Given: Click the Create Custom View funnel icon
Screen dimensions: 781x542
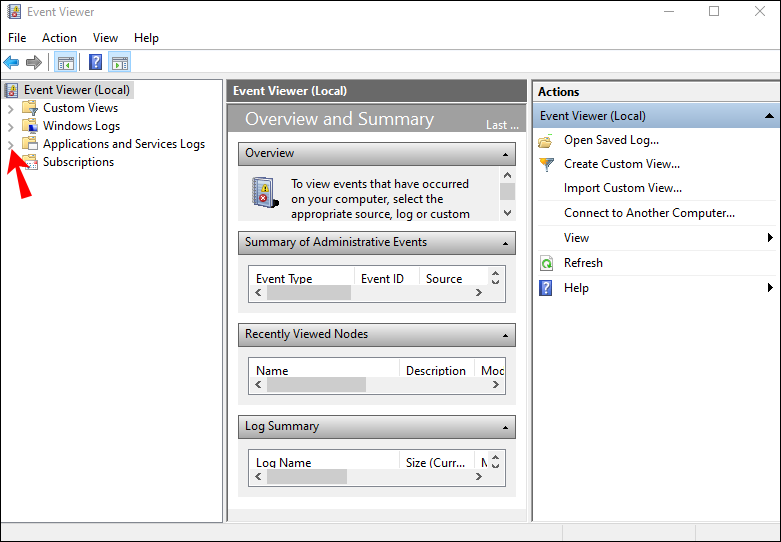Looking at the screenshot, I should (x=546, y=164).
